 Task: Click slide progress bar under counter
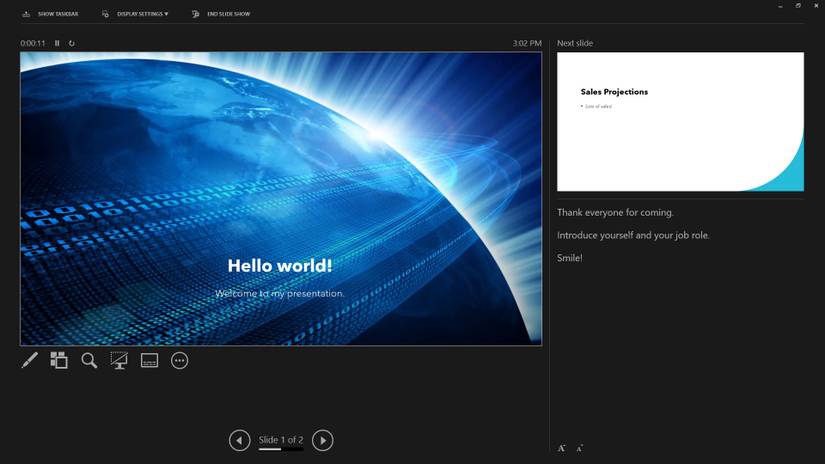coord(281,449)
